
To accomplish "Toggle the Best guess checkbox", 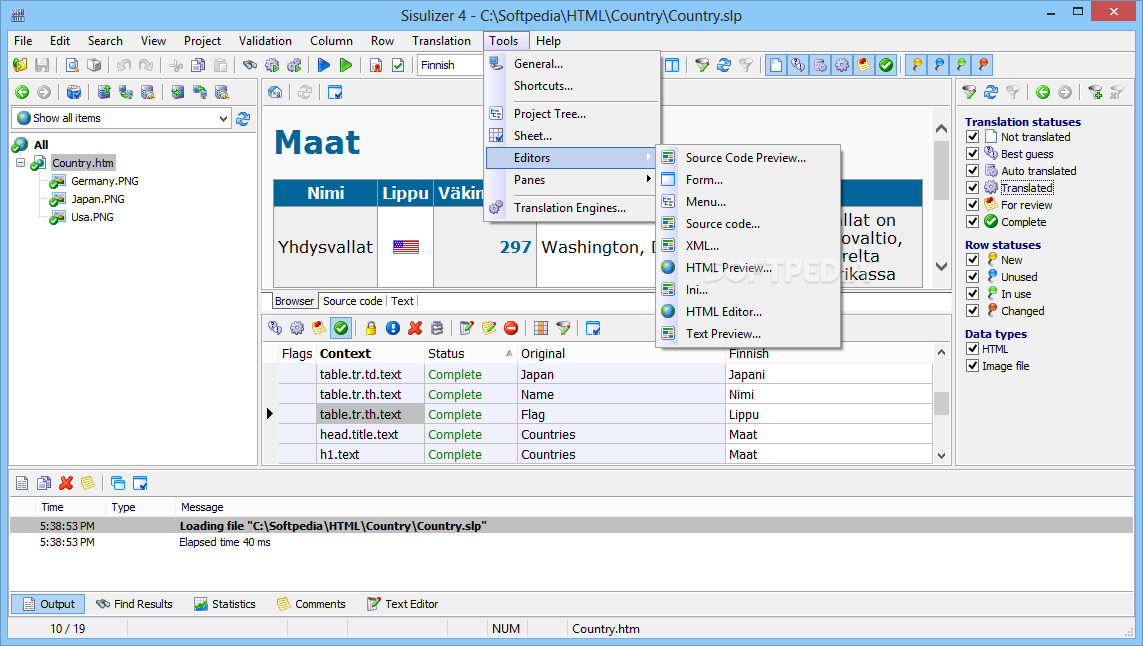I will click(972, 154).
